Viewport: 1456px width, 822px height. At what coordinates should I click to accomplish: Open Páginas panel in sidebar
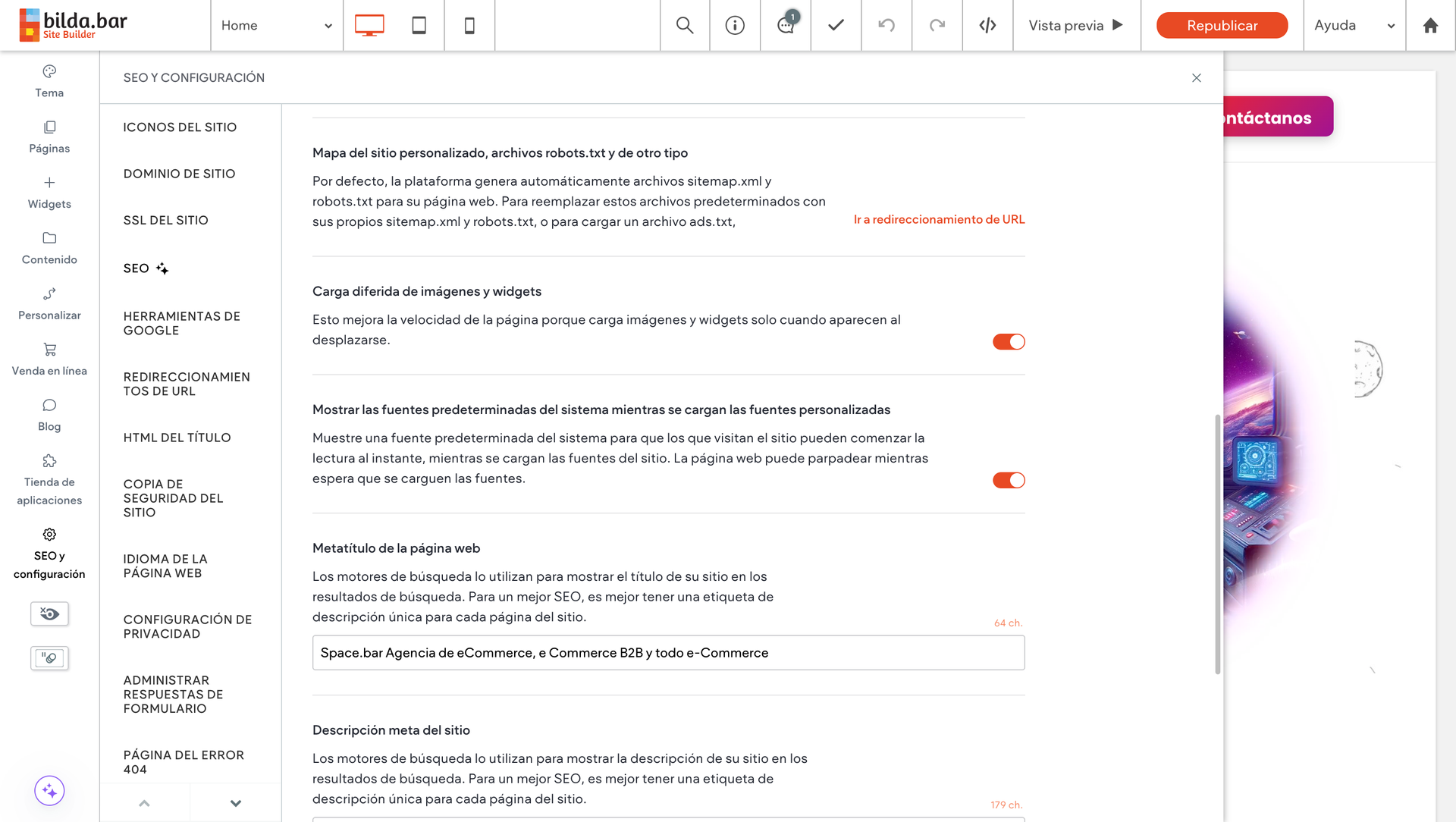[x=49, y=136]
